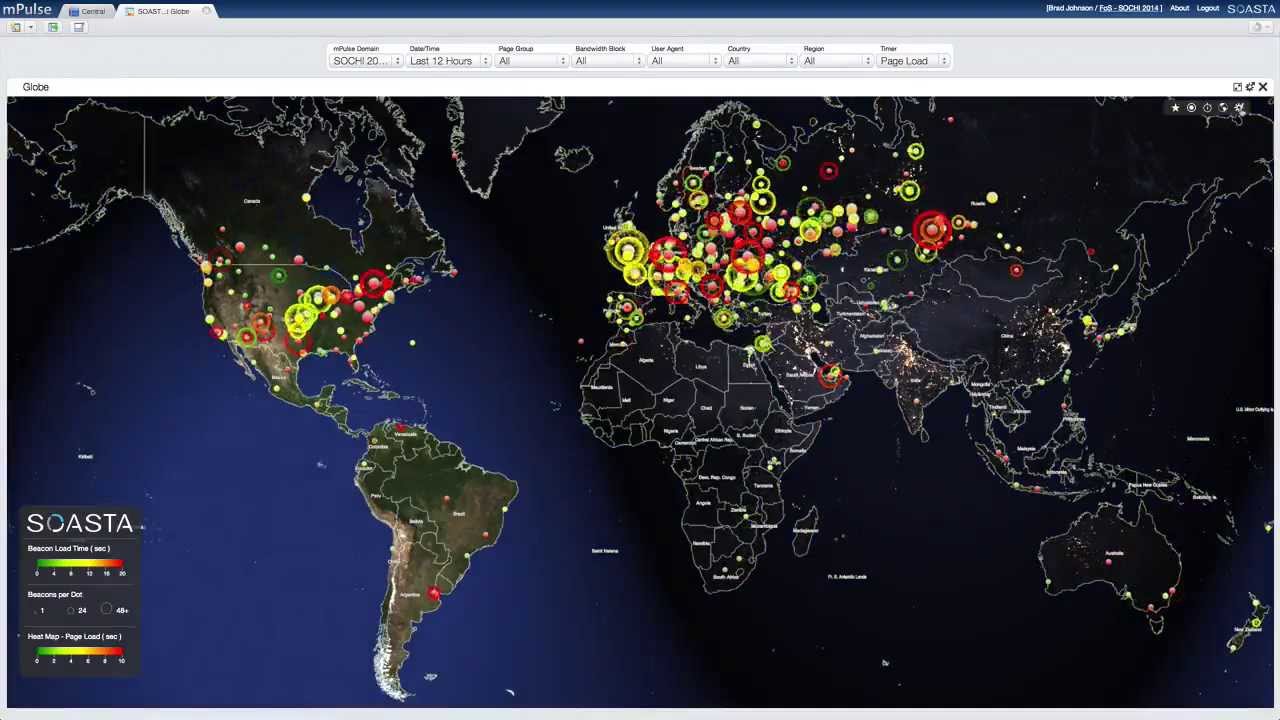1280x720 pixels.
Task: Click the Logout link
Action: coord(1208,8)
